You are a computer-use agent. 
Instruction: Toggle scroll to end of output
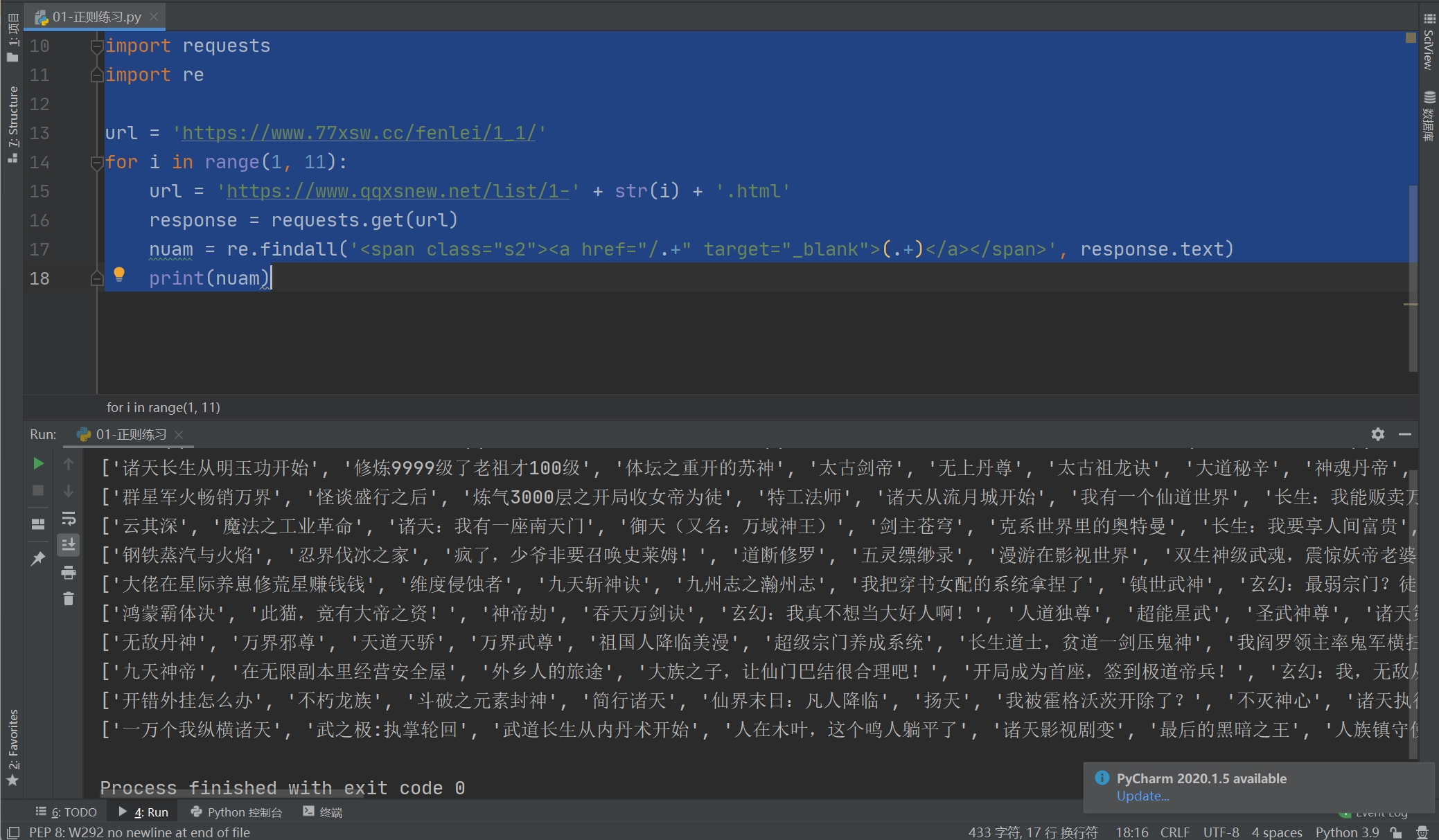pyautogui.click(x=69, y=545)
